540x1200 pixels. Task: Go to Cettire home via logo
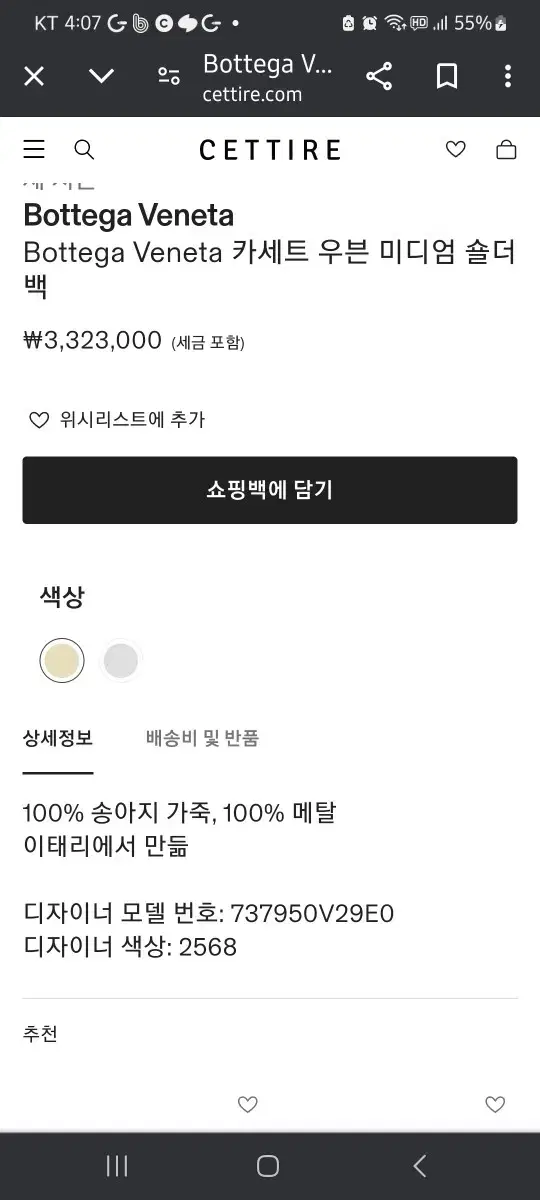tap(270, 150)
